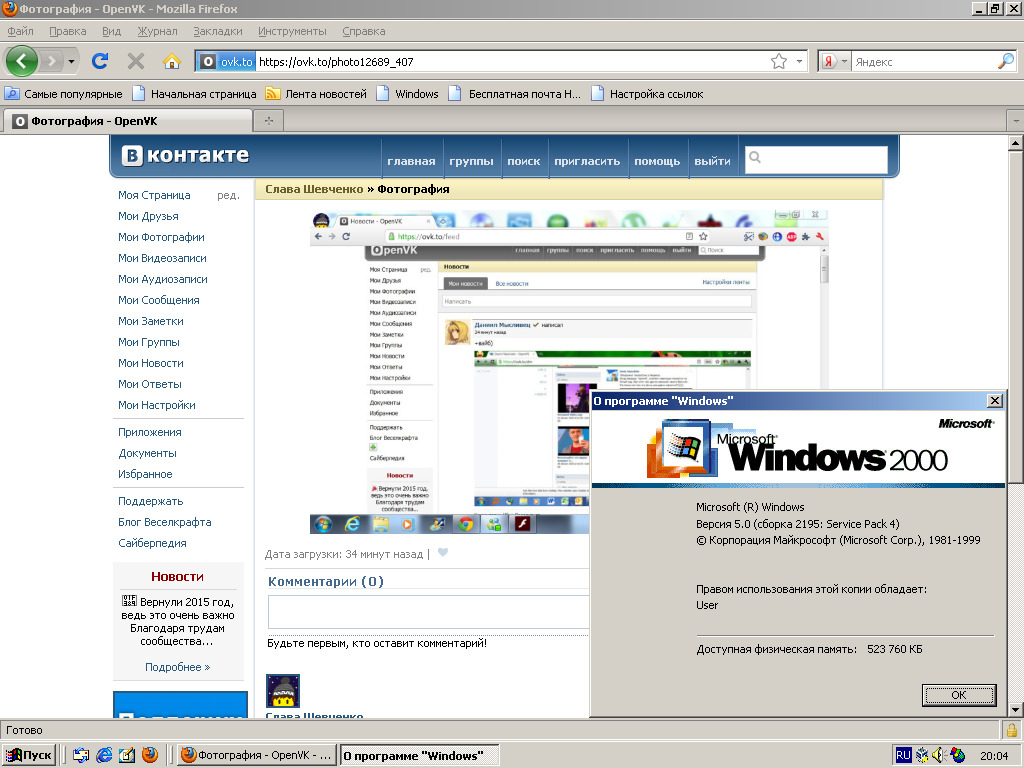Launch Firefox from quick launch icon
The width and height of the screenshot is (1024, 768).
click(x=150, y=755)
